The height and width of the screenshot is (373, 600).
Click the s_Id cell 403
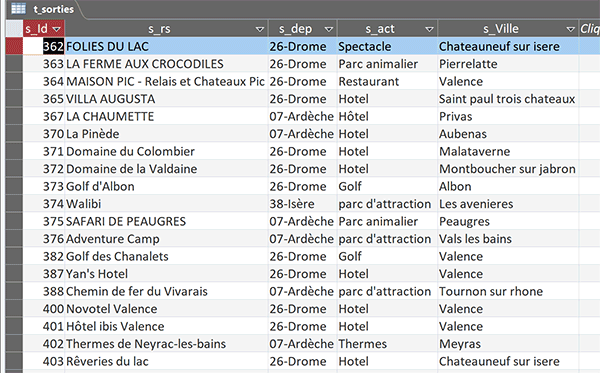coord(44,362)
